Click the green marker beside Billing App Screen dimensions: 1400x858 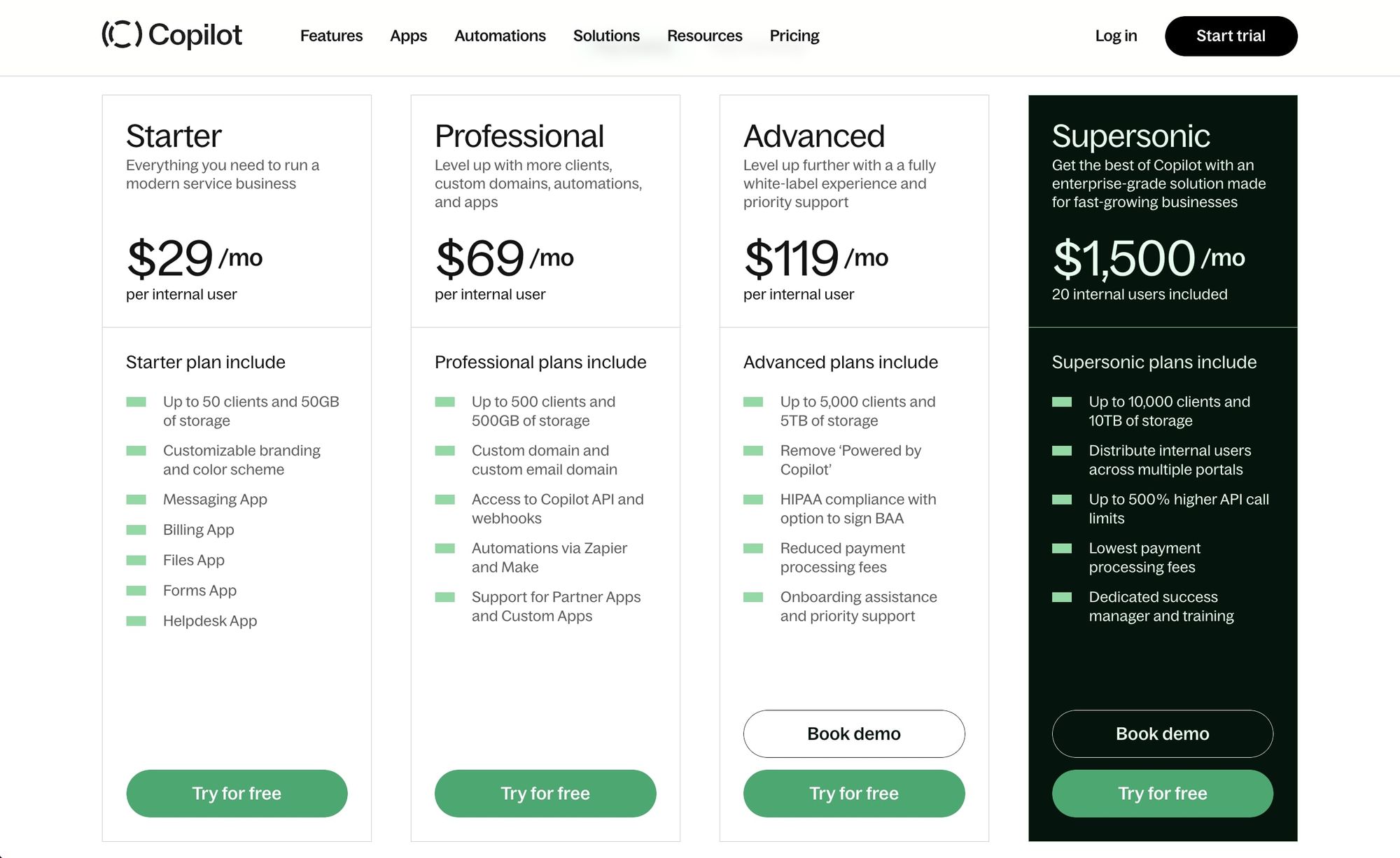click(x=136, y=530)
